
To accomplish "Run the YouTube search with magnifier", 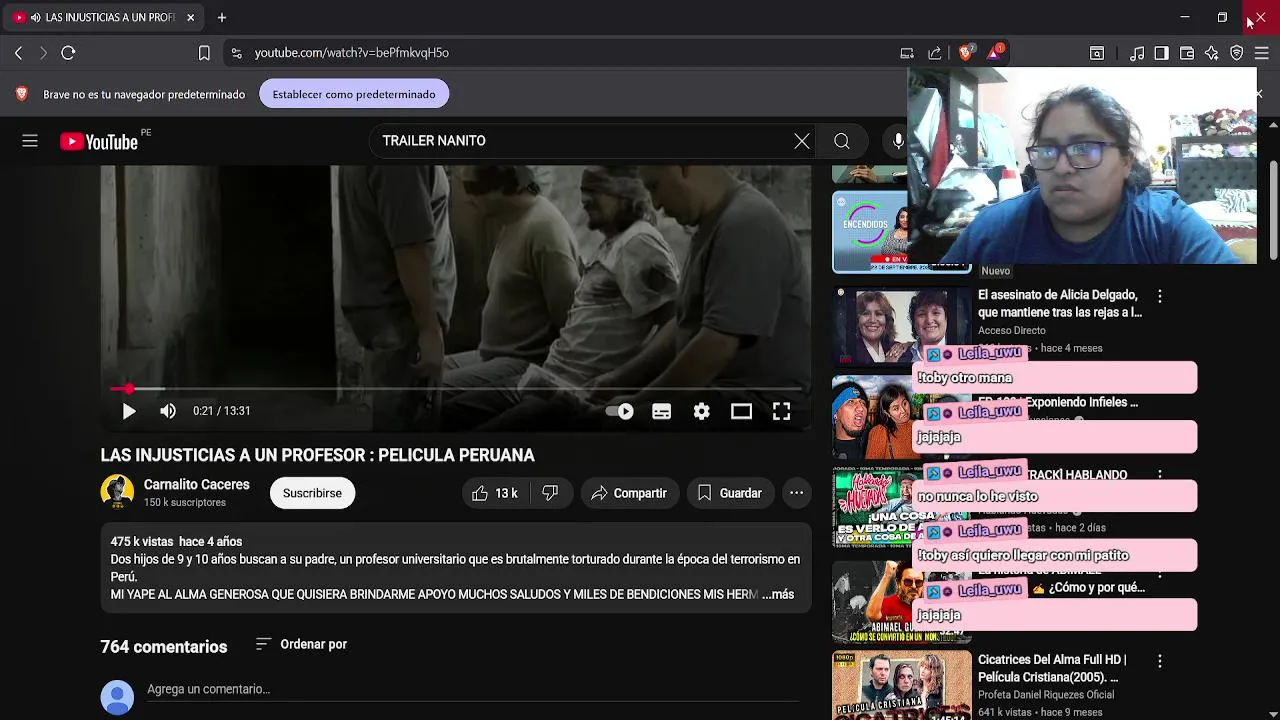I will tap(842, 141).
